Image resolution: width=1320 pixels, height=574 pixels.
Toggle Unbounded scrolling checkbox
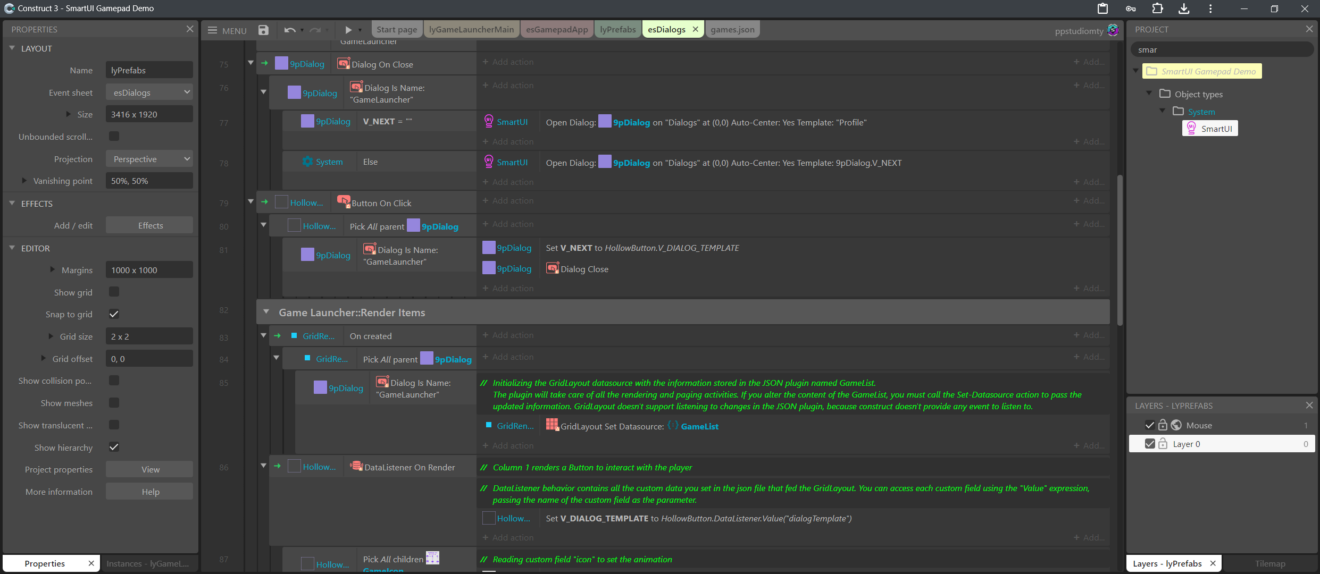coord(113,136)
